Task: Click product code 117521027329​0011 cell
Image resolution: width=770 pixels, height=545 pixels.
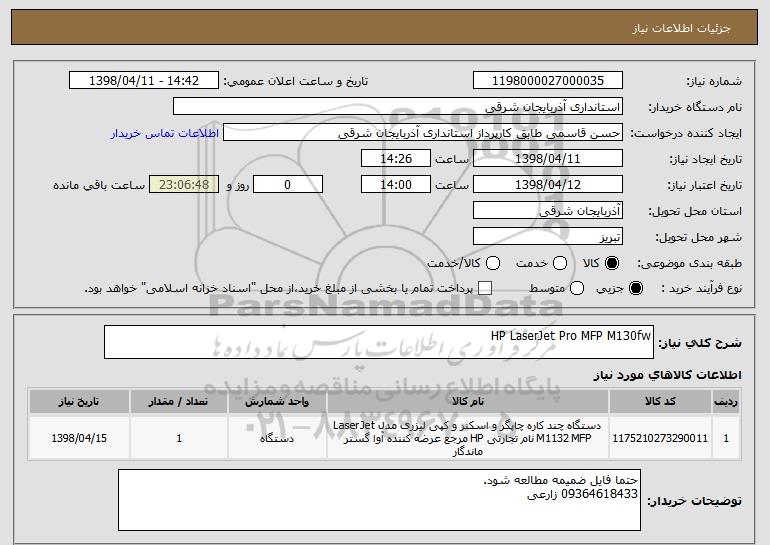Action: click(x=660, y=438)
